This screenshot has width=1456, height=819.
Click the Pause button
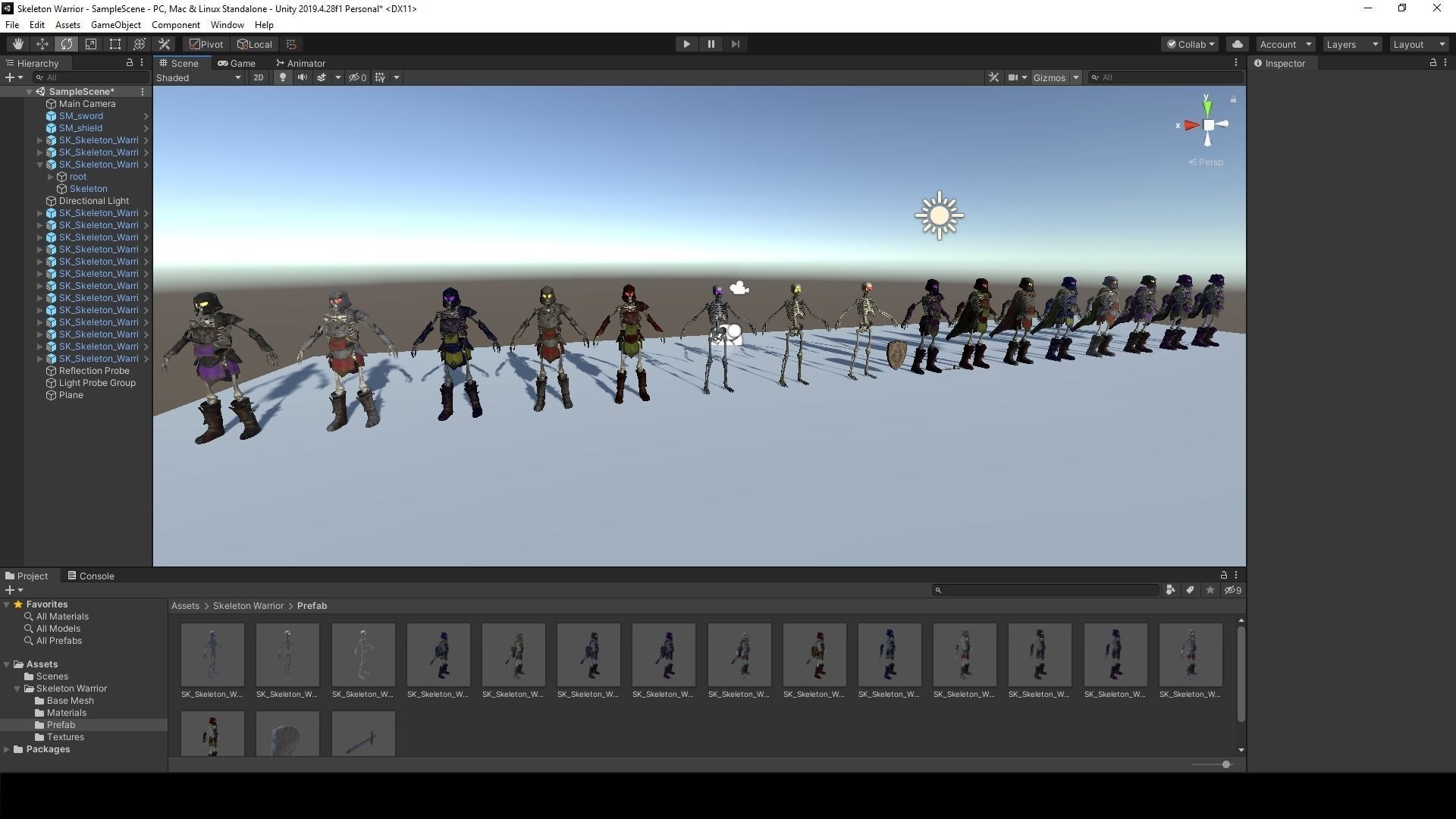point(711,44)
